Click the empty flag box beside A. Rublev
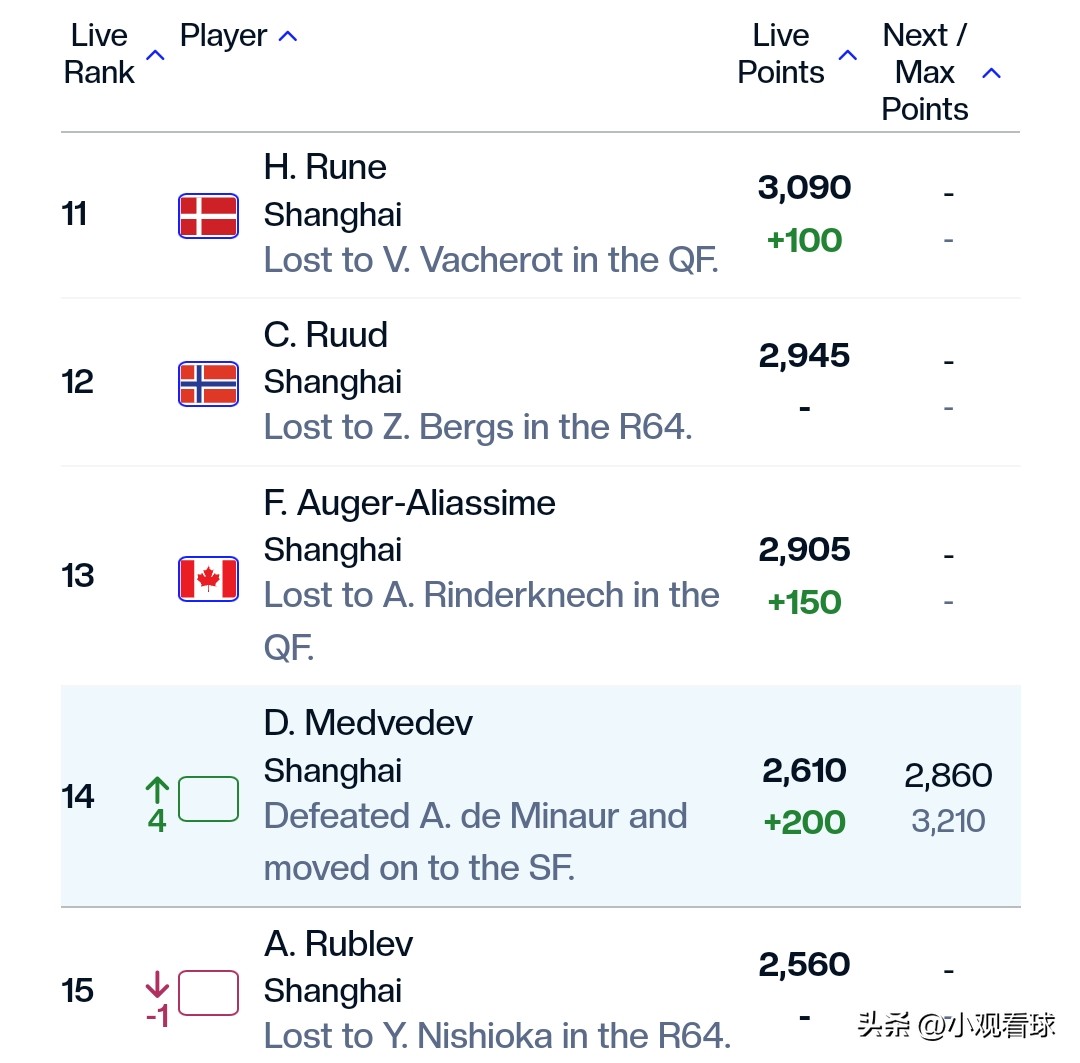Viewport: 1080px width, 1063px height. tap(208, 993)
